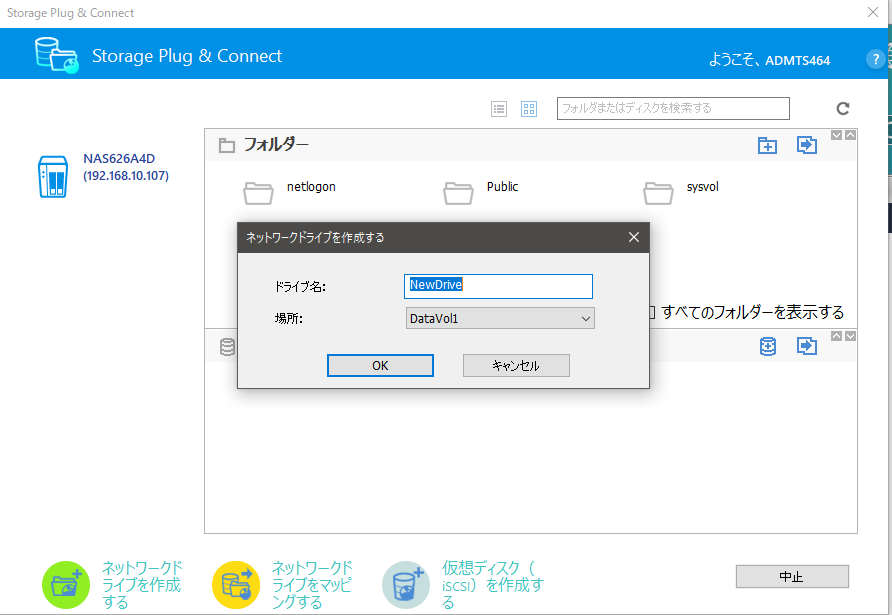Viewport: 892px width, 615px height.
Task: Click the disk section up chevron
Action: [836, 336]
